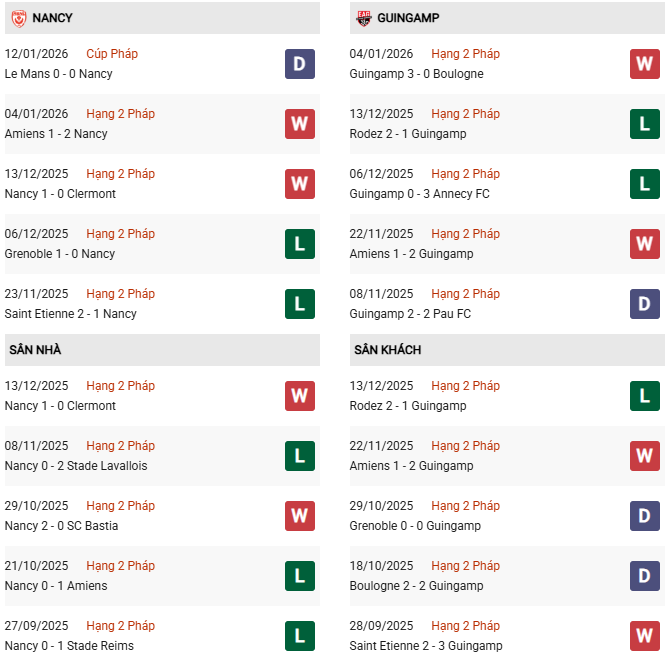Click D badge for Le Mans 0-0 Nancy

[299, 64]
